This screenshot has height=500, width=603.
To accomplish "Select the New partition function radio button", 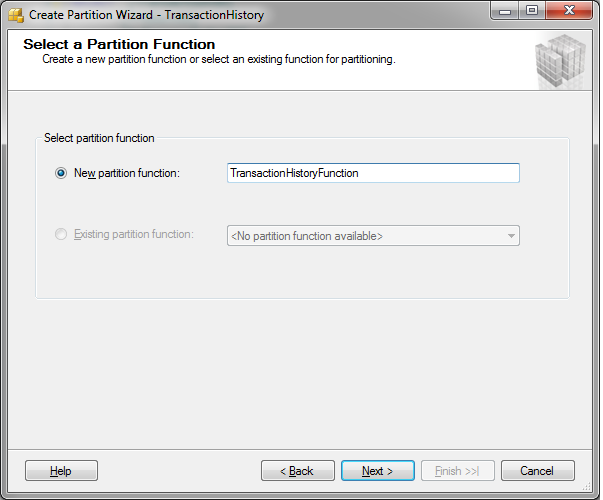I will click(61, 173).
